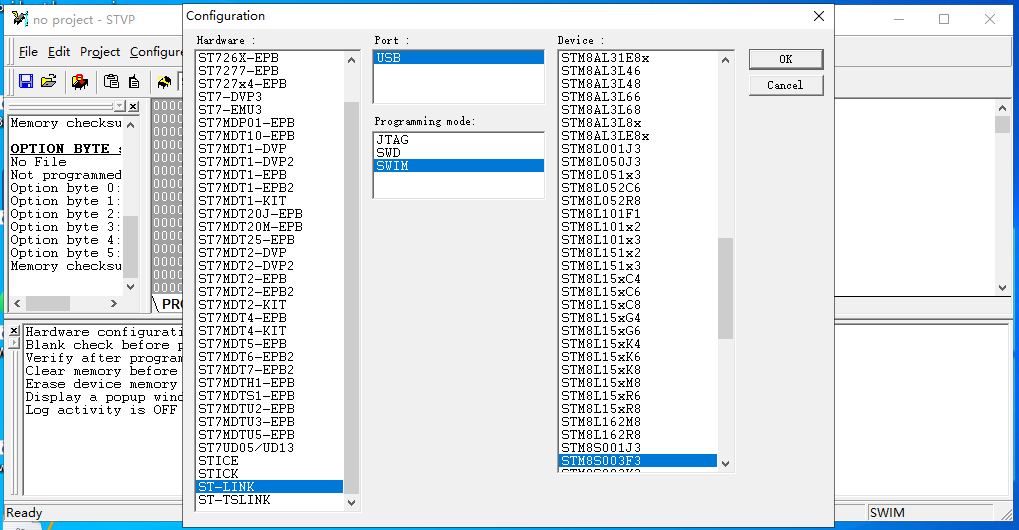Click the side panel down scroll arrow
This screenshot has height=530, width=1019.
(x=131, y=286)
